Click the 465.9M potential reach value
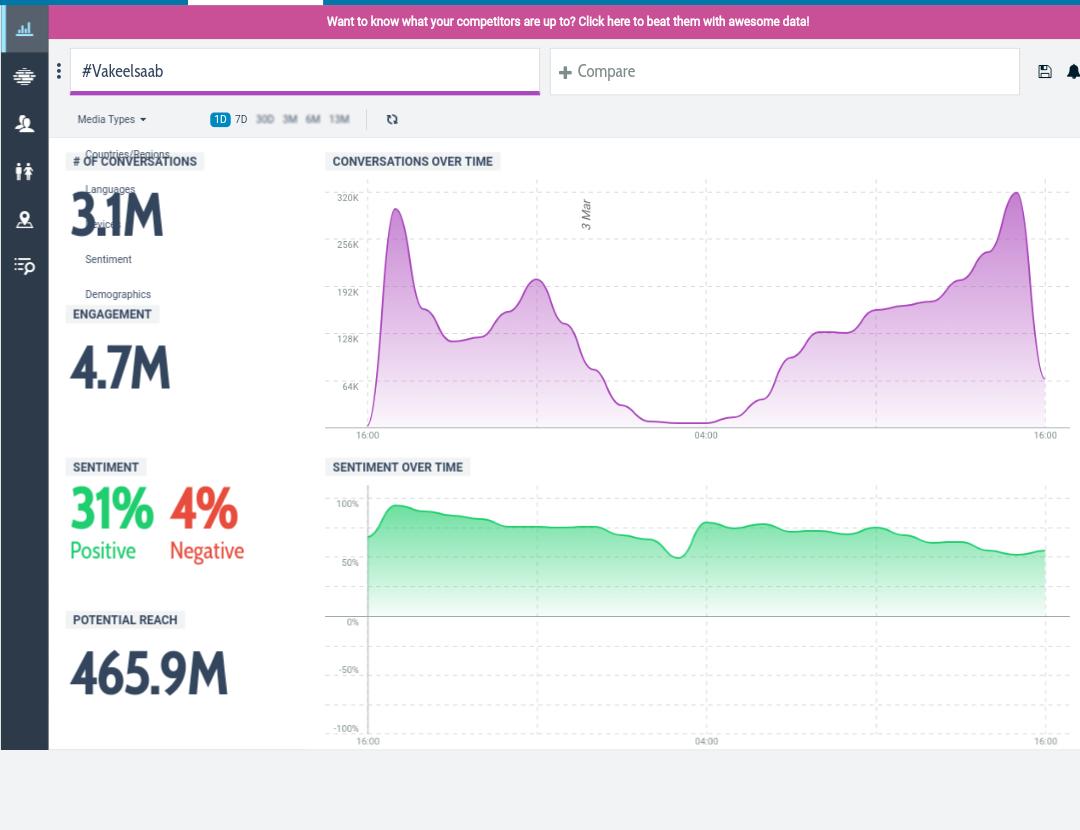1080x830 pixels. [x=149, y=673]
